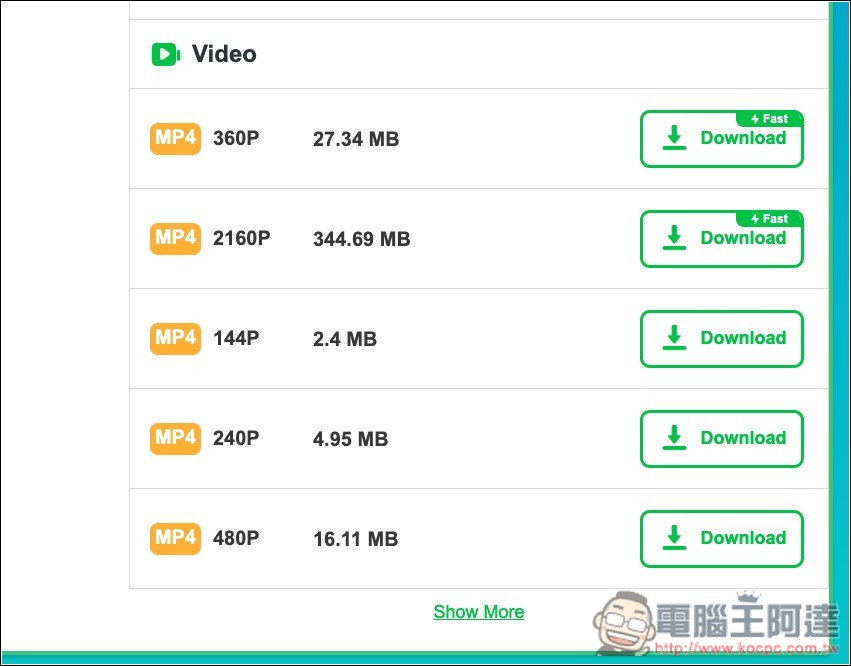The width and height of the screenshot is (851, 666).
Task: Select the MP4 badge beside 360P
Action: pyautogui.click(x=175, y=139)
